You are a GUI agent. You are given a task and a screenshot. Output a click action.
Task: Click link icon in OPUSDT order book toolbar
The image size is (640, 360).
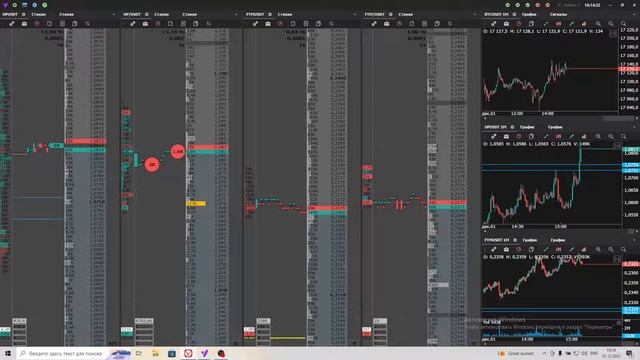tap(11, 24)
